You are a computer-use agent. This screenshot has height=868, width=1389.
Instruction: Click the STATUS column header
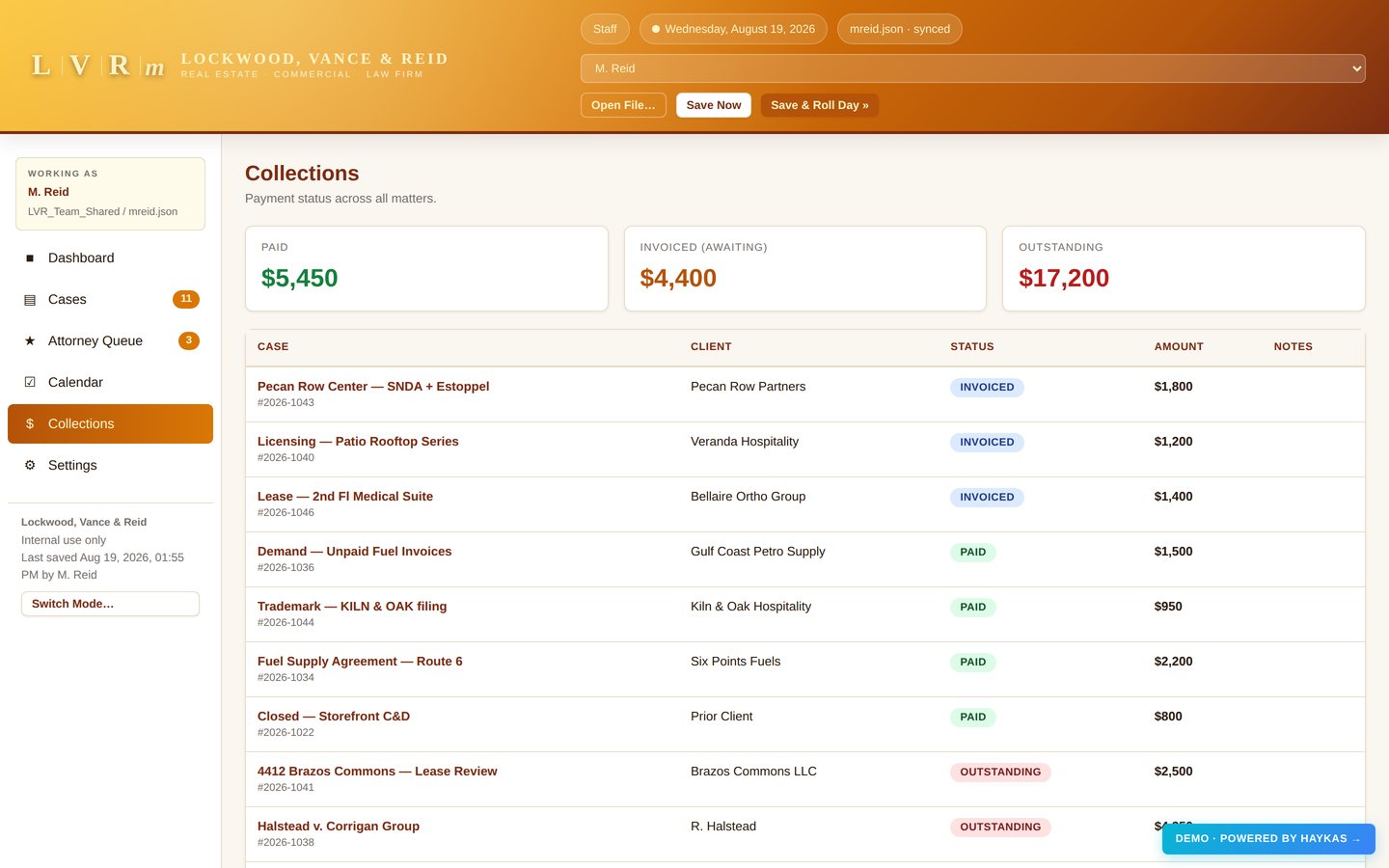tap(972, 347)
